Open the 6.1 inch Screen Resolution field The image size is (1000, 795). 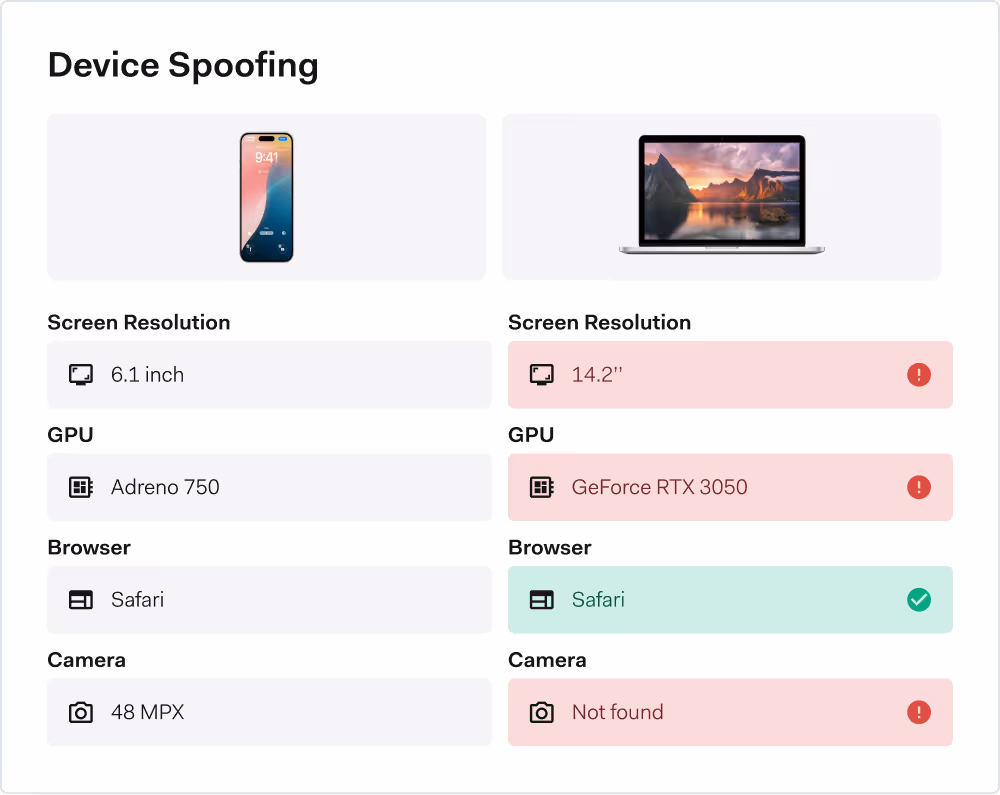pyautogui.click(x=268, y=375)
